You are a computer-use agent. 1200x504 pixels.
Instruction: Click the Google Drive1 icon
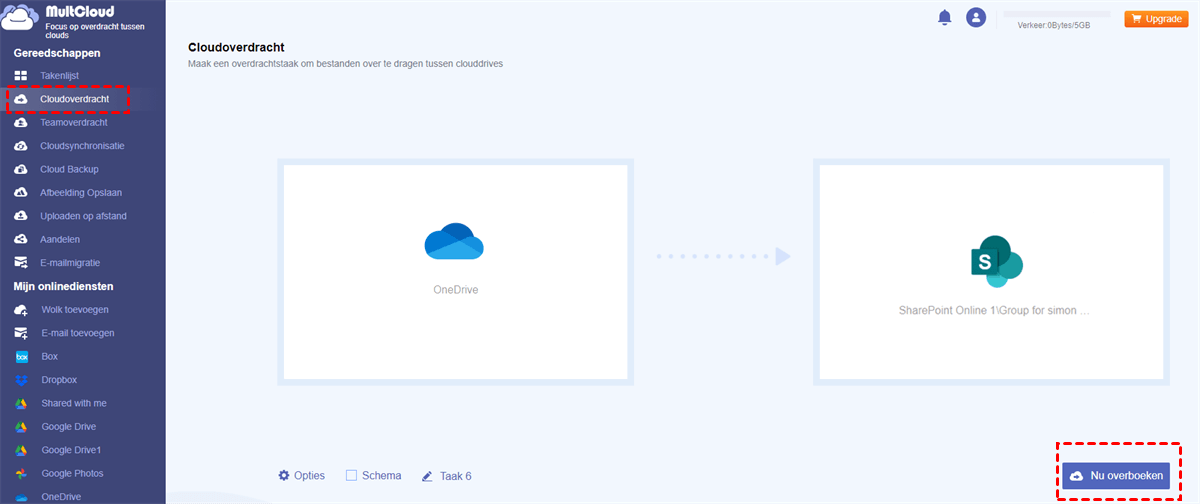21,450
